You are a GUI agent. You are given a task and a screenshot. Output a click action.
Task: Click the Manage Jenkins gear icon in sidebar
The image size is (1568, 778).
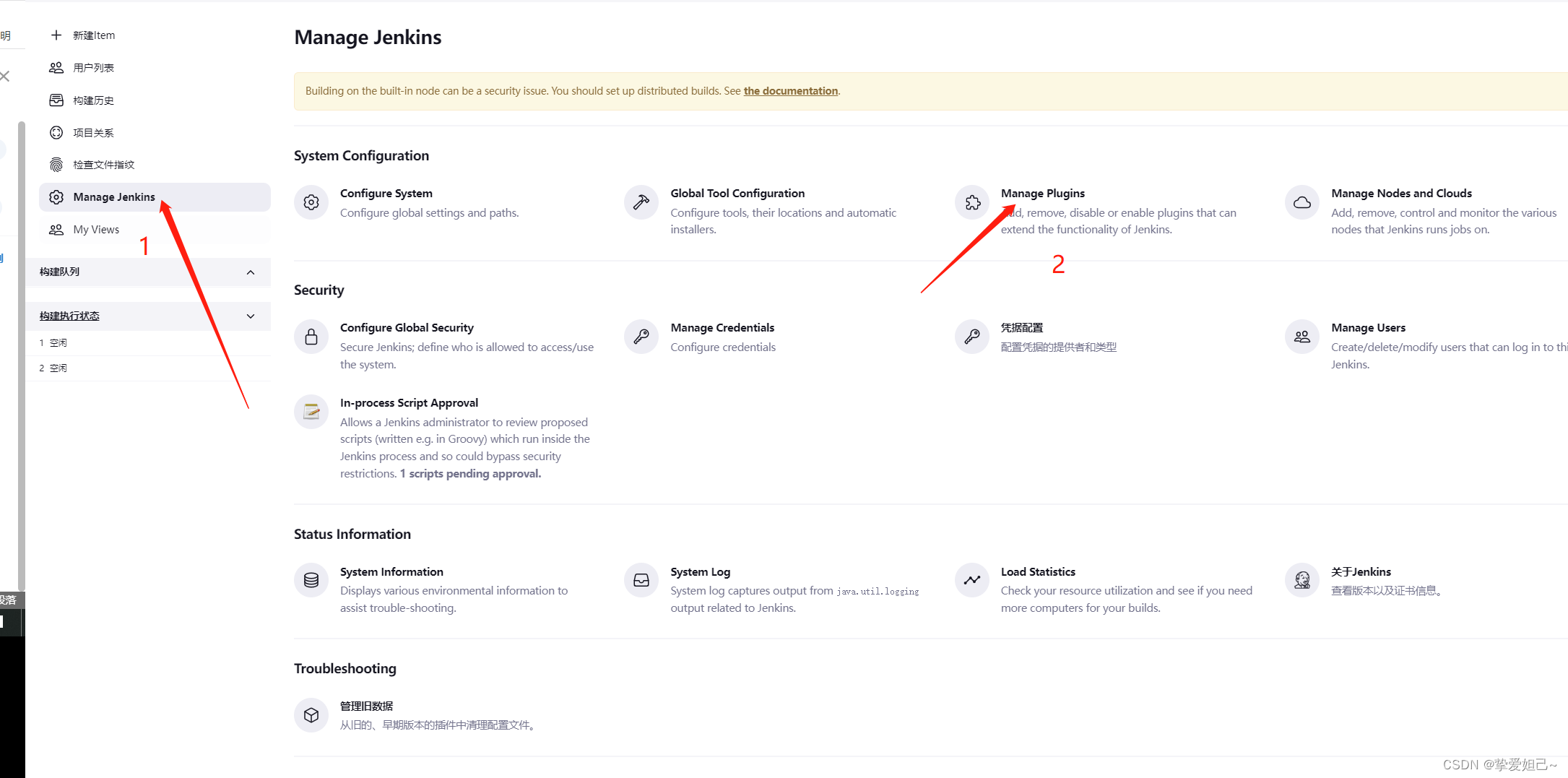pos(56,196)
